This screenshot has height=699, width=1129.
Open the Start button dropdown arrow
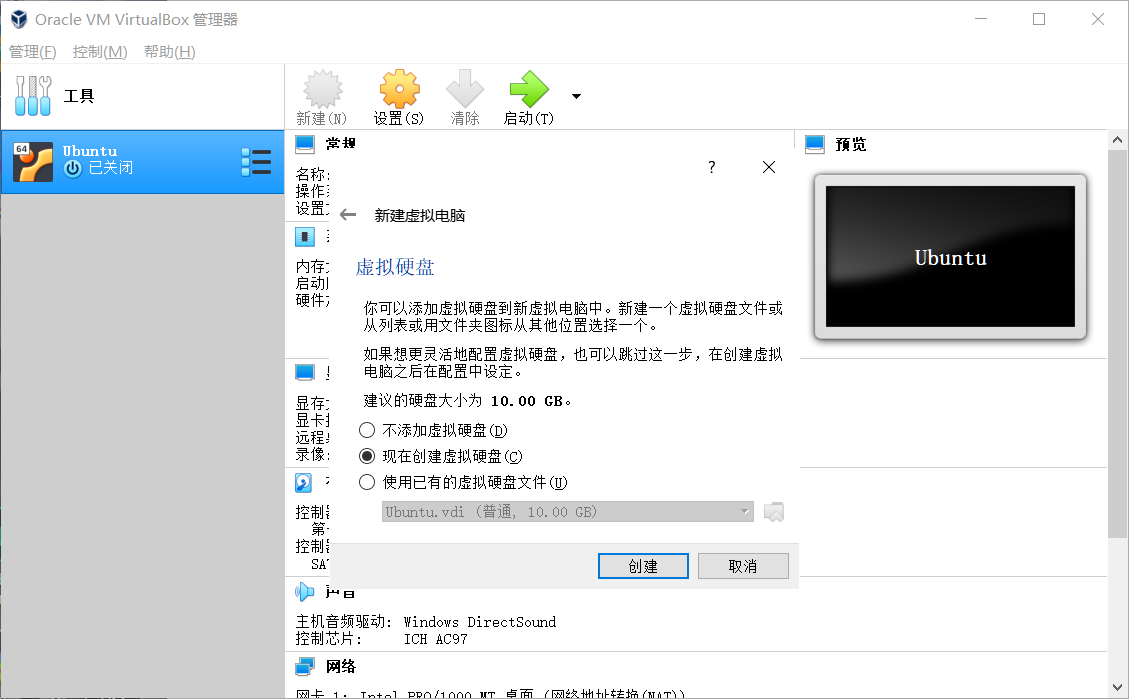576,96
